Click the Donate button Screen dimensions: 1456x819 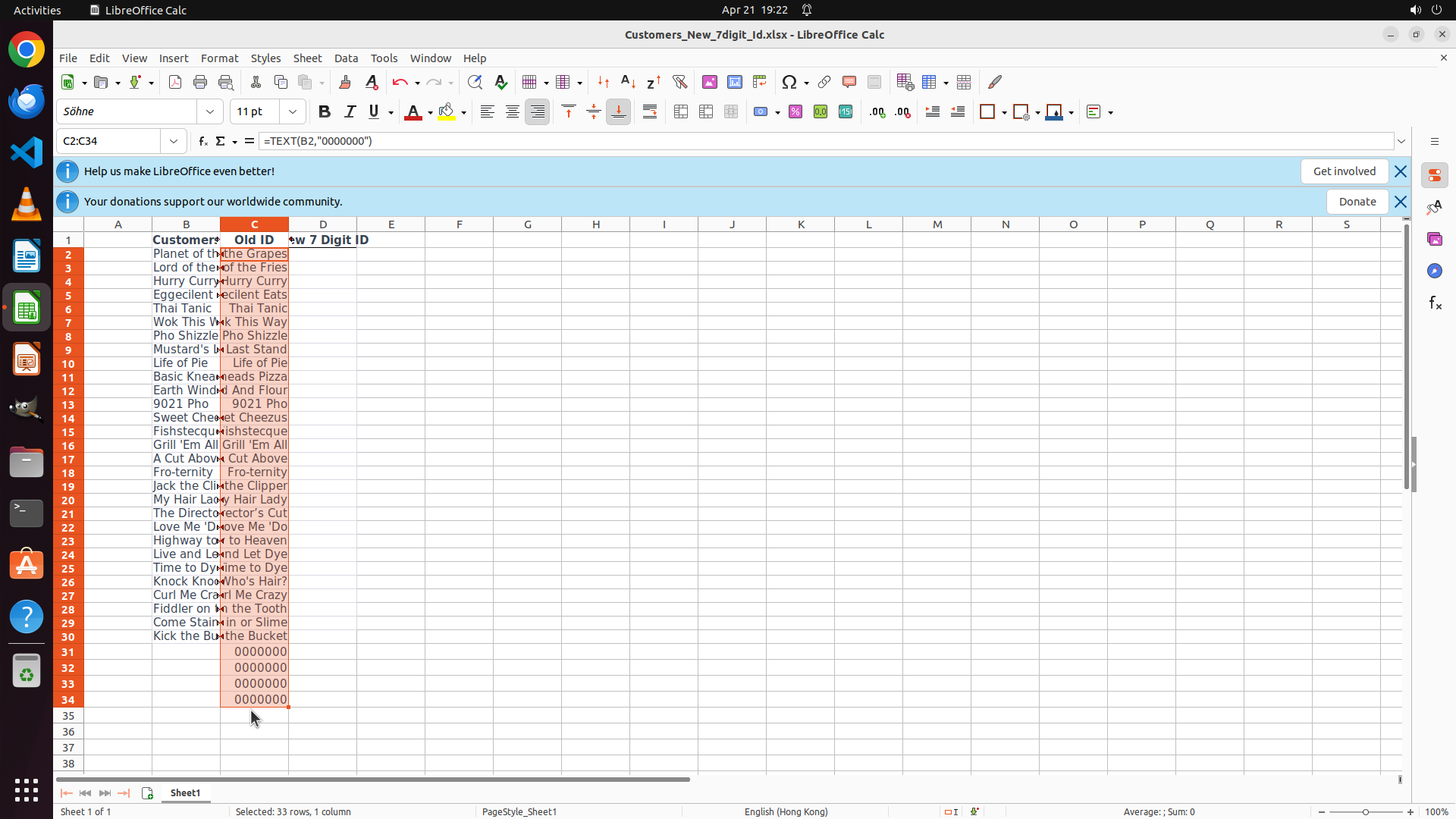pos(1357,202)
